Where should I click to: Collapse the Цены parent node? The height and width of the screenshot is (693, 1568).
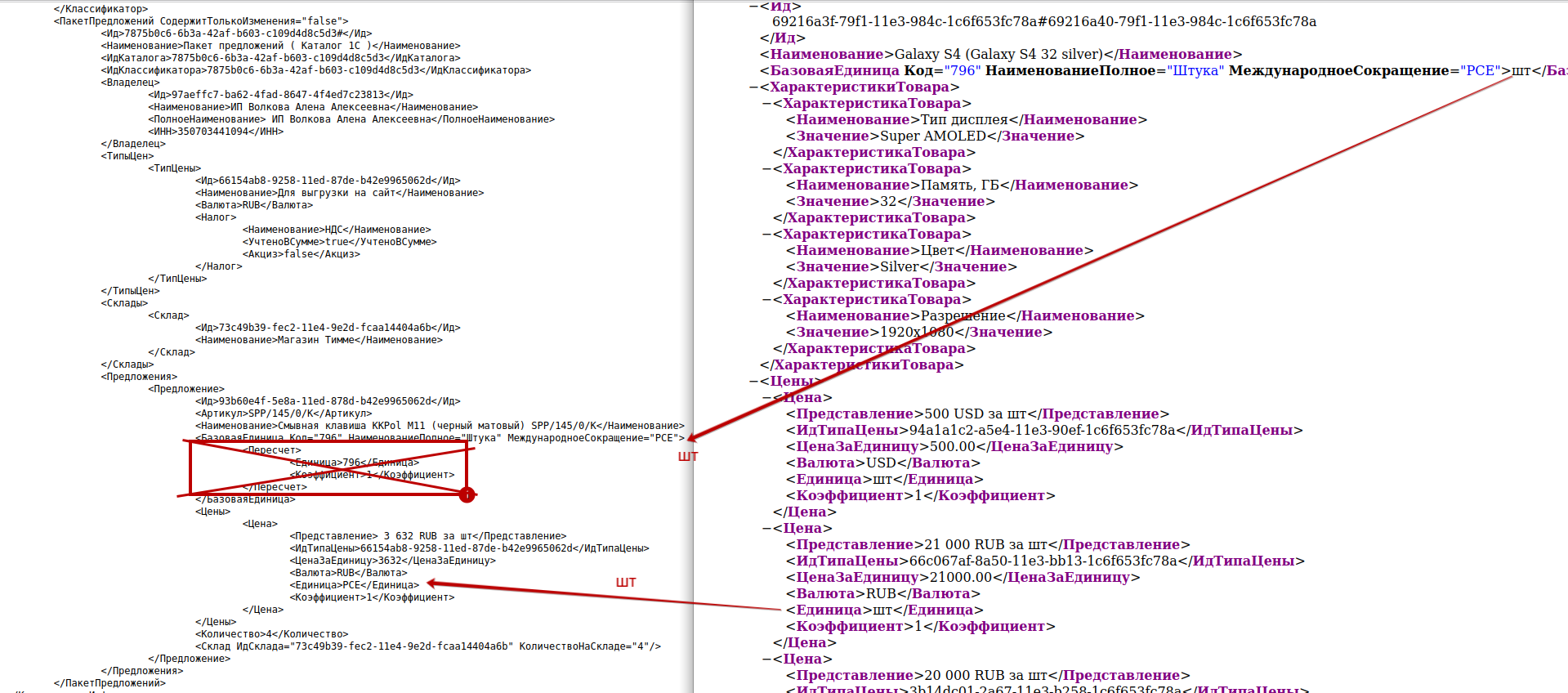click(x=753, y=382)
